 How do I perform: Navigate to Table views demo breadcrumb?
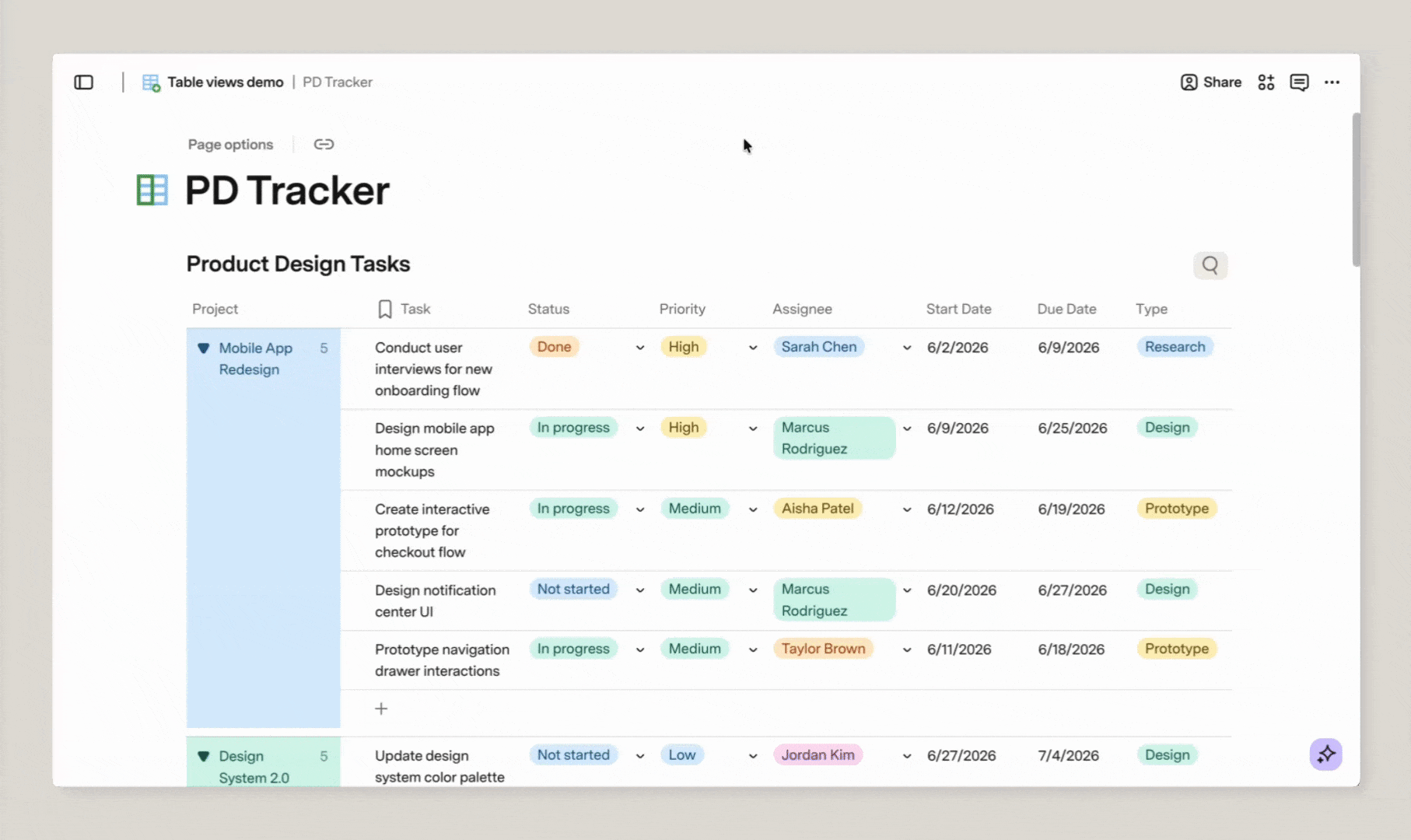click(226, 82)
